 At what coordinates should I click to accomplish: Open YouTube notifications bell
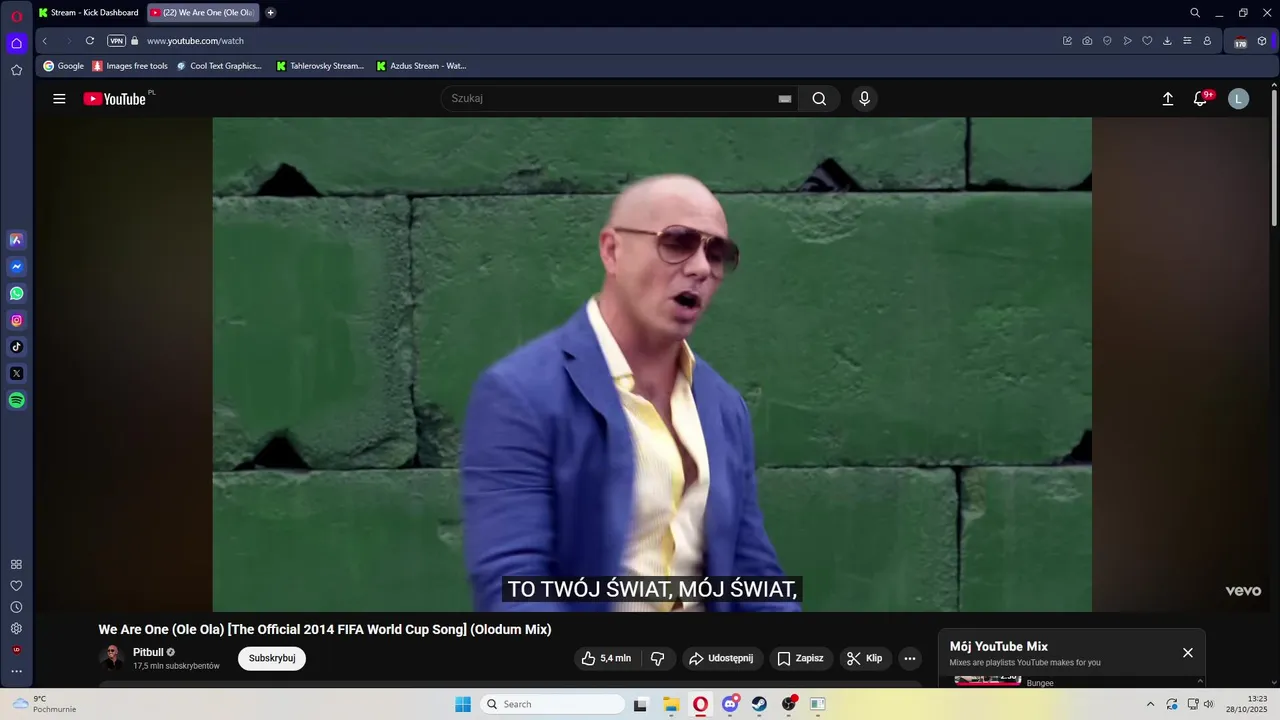tap(1201, 99)
